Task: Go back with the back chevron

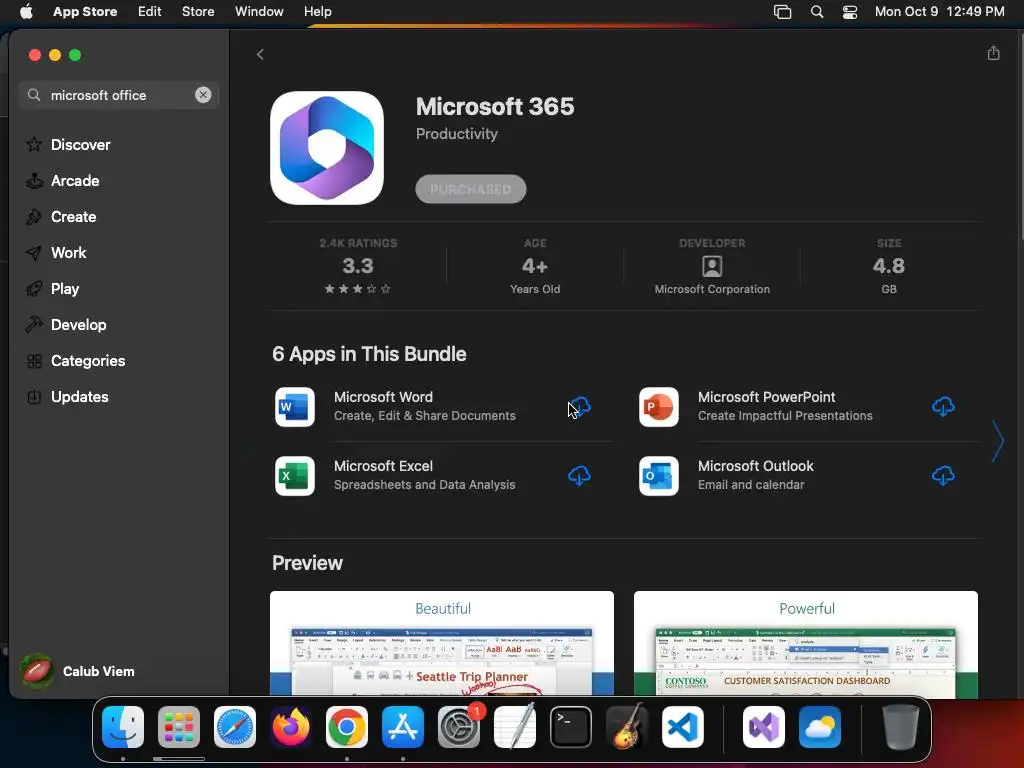Action: [260, 54]
